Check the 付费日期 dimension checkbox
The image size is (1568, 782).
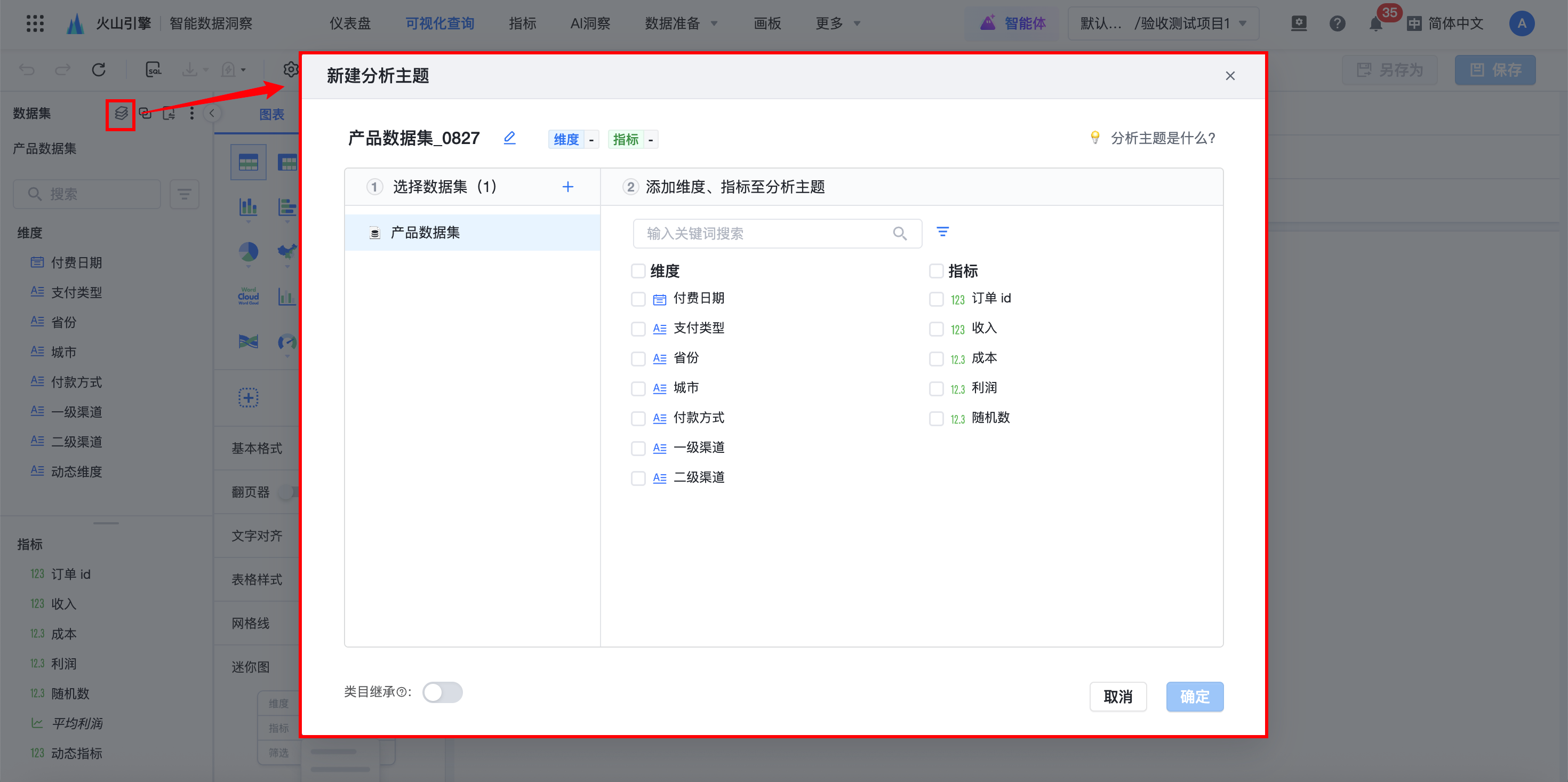tap(638, 299)
